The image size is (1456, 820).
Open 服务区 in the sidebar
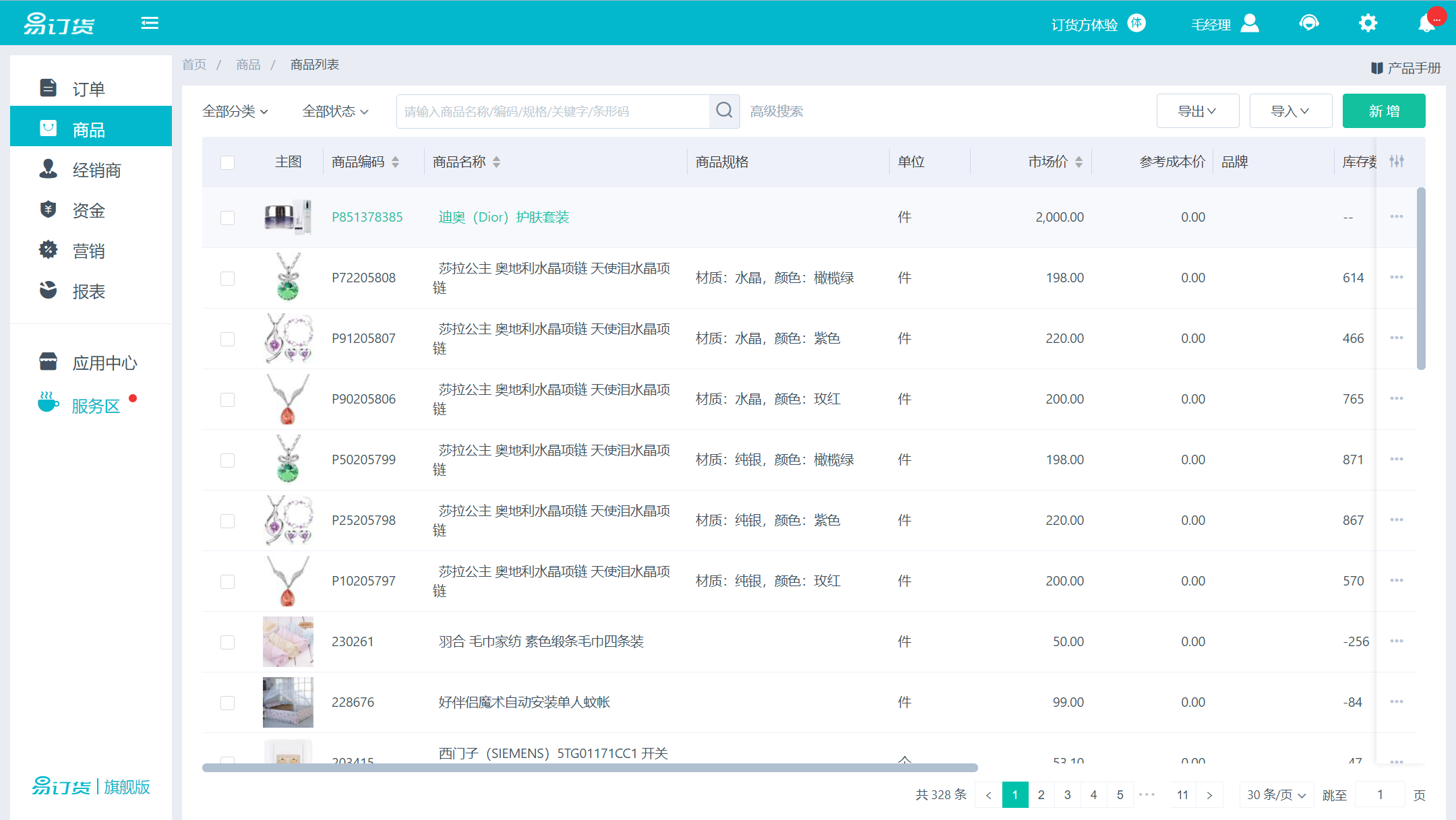point(91,405)
